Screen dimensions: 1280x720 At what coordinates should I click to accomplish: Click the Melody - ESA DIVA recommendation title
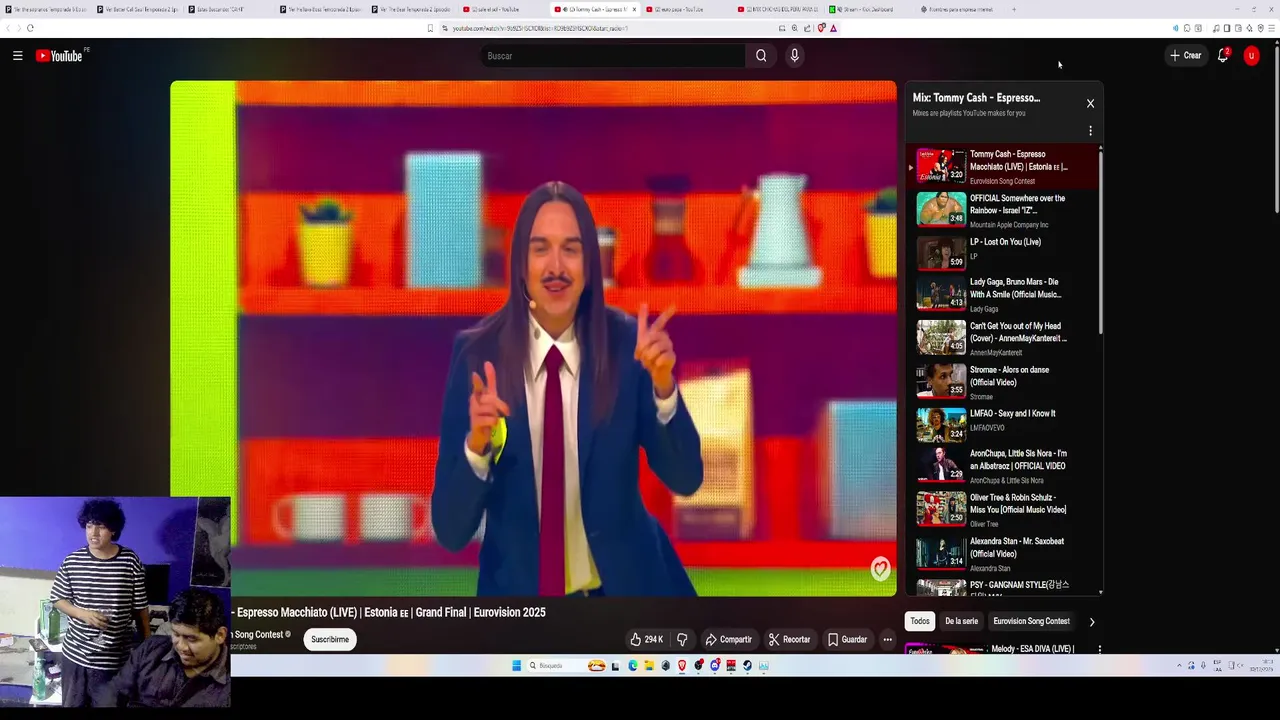[1032, 649]
